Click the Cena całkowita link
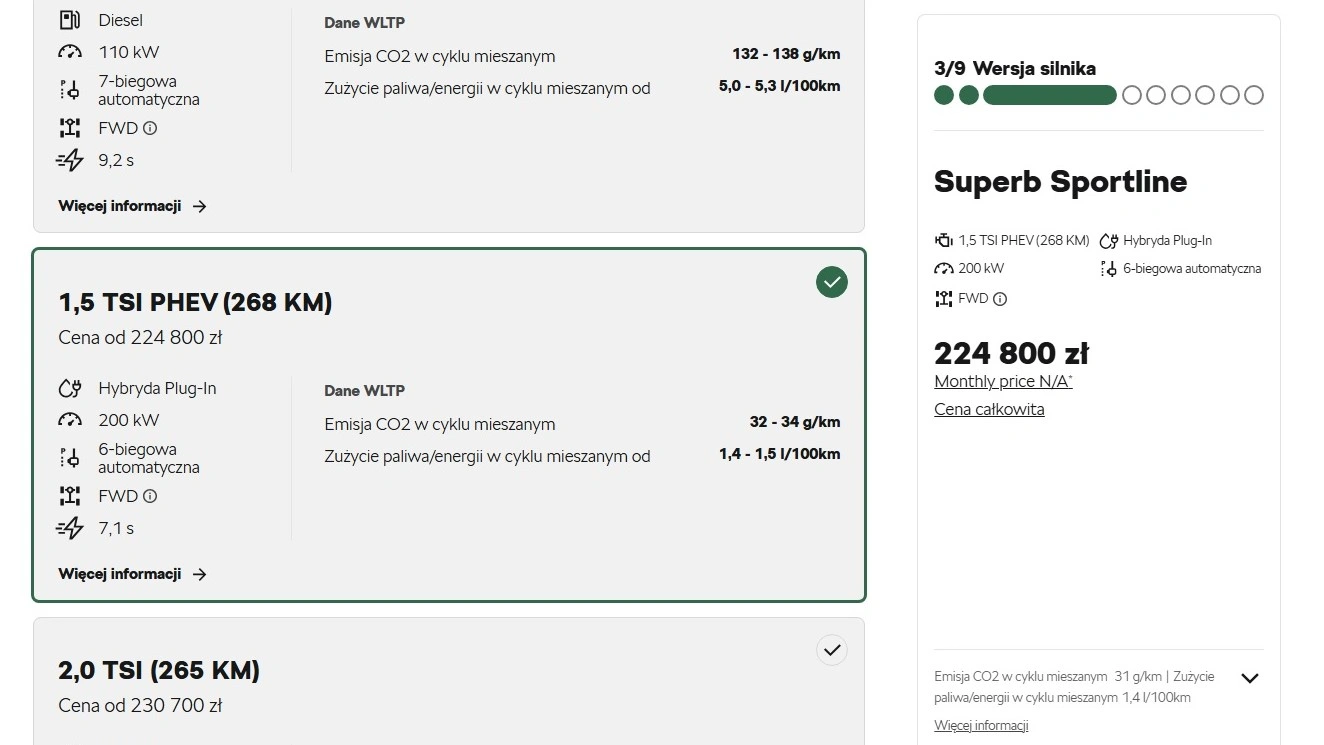The image size is (1324, 745). tap(988, 409)
